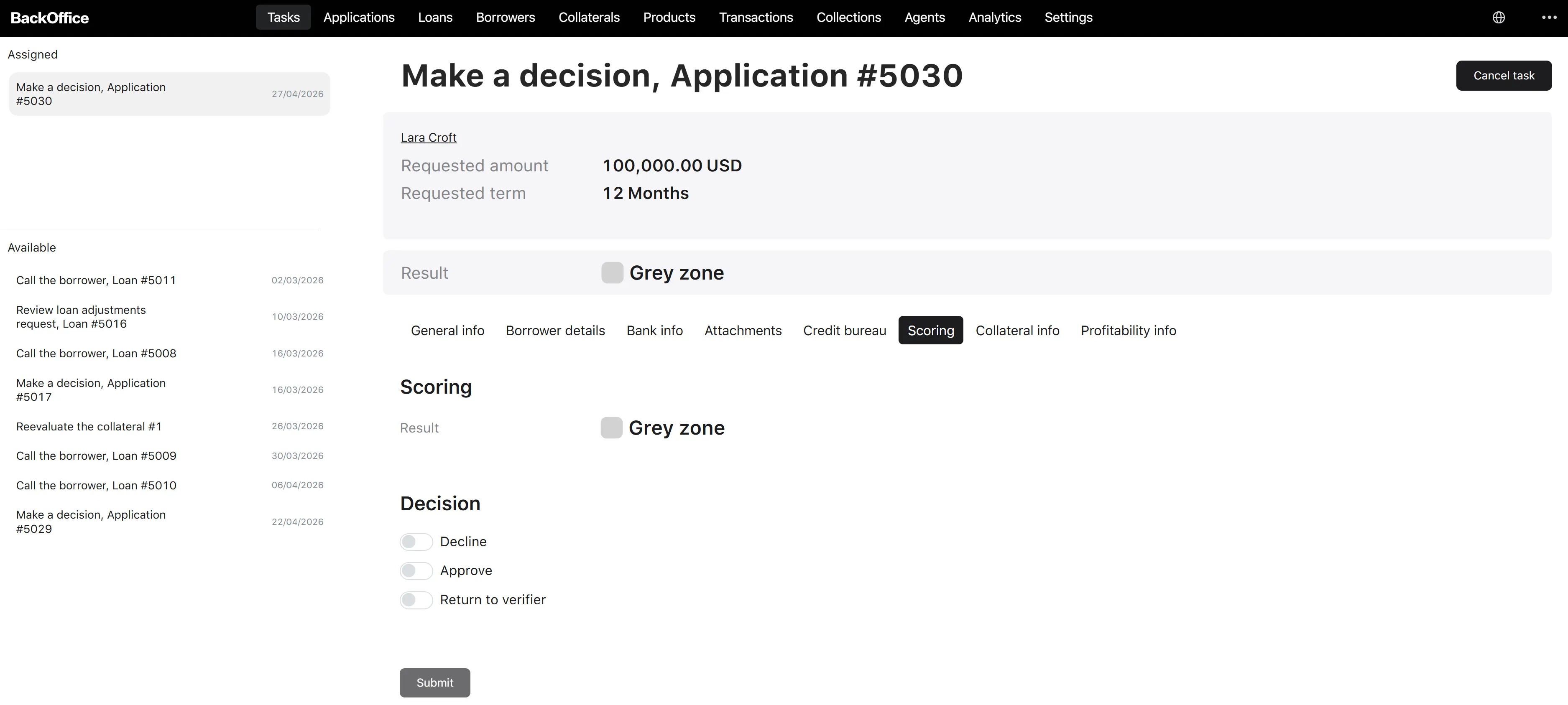The height and width of the screenshot is (705, 1568).
Task: Open Make a decision, Application #5017
Action: click(x=169, y=390)
